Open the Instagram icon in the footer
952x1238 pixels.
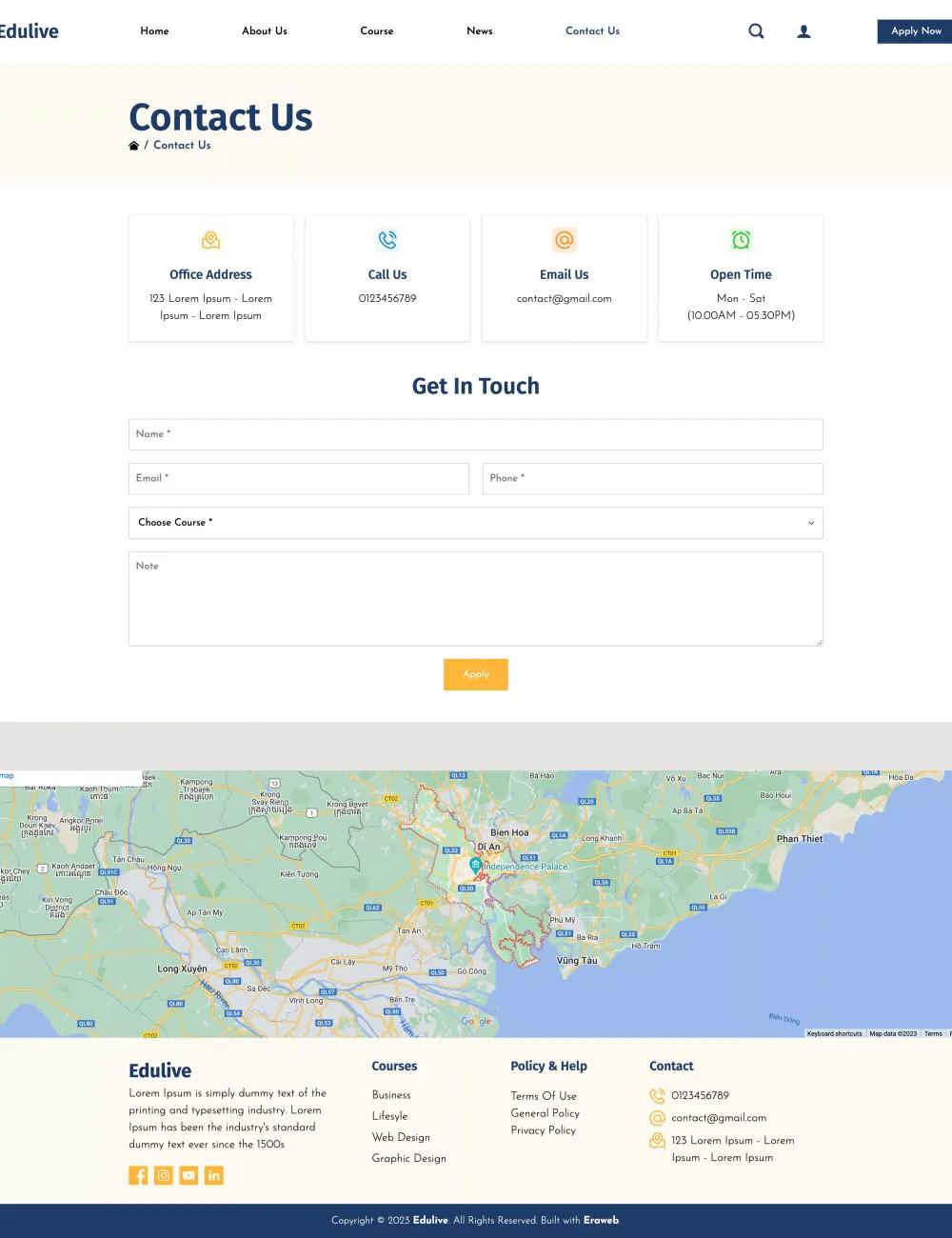163,1175
